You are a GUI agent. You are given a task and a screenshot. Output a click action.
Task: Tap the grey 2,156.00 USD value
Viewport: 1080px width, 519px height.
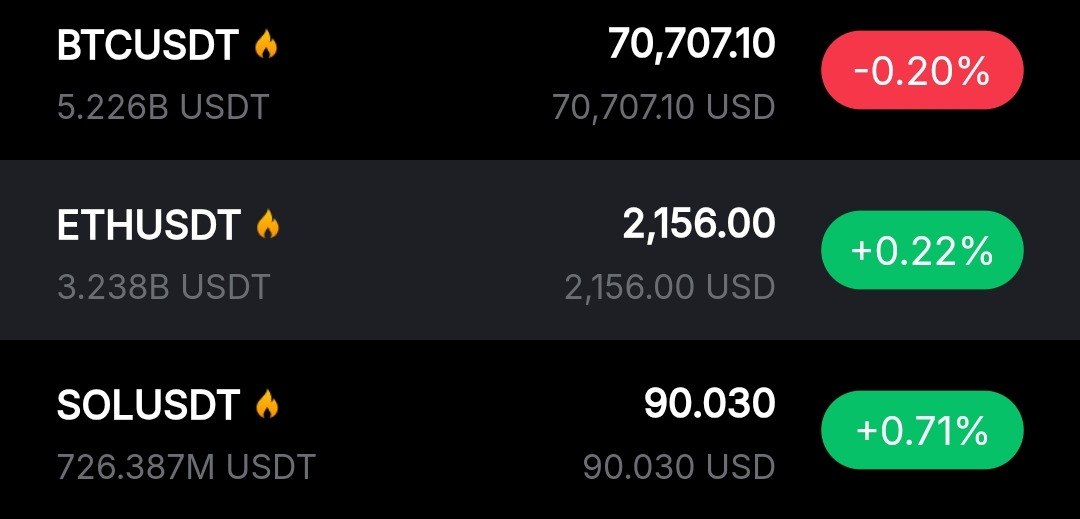(x=670, y=288)
